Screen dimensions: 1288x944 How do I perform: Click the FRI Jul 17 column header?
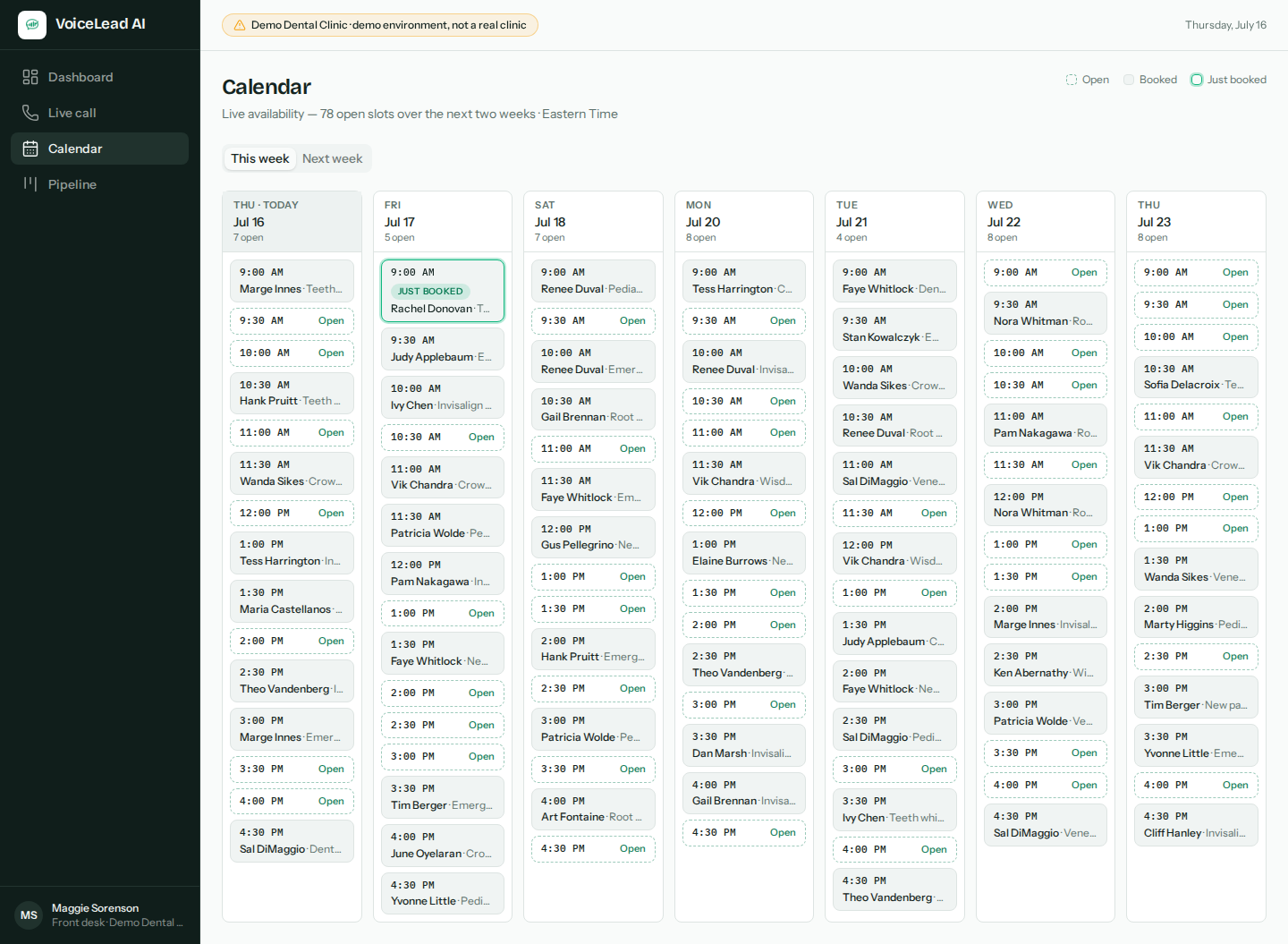(443, 221)
